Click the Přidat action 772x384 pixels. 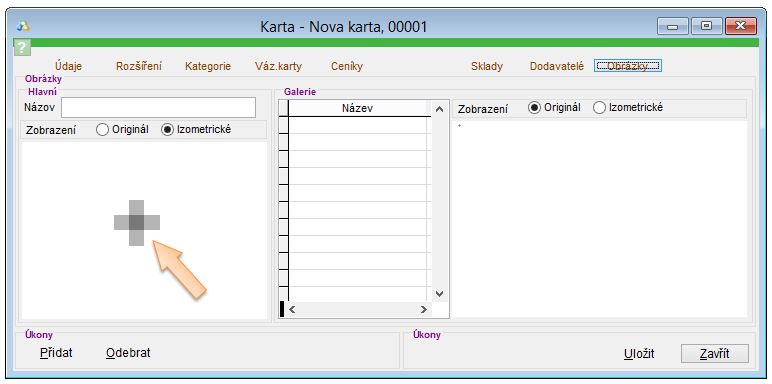(56, 353)
